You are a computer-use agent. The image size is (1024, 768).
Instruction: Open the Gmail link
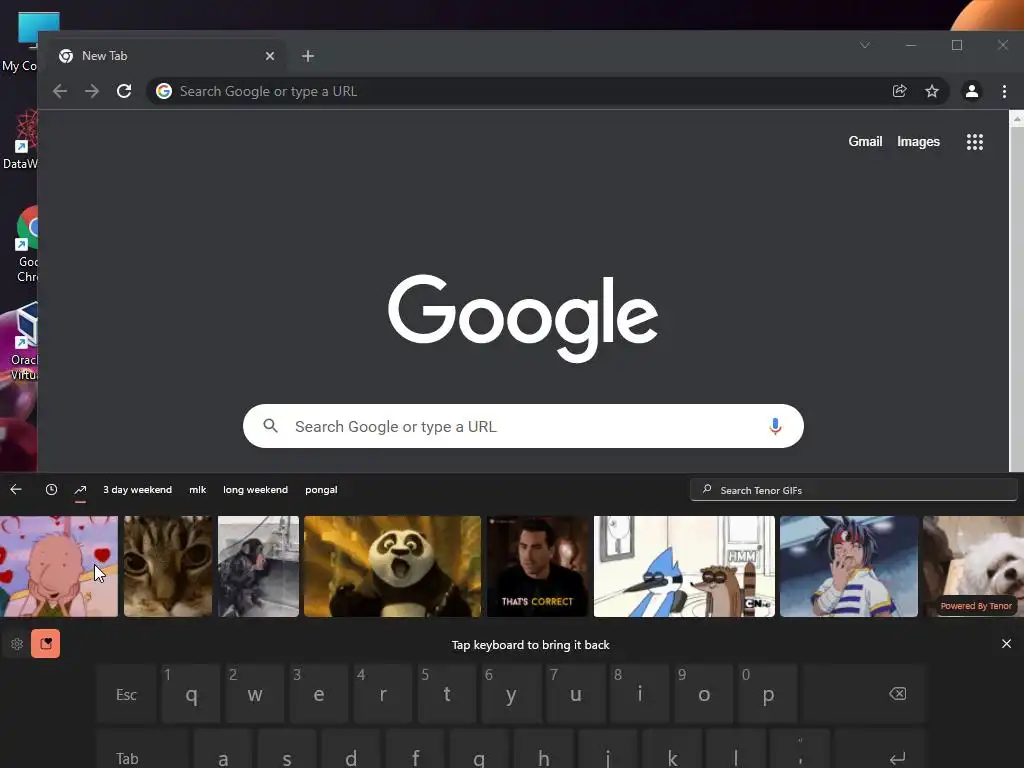865,142
